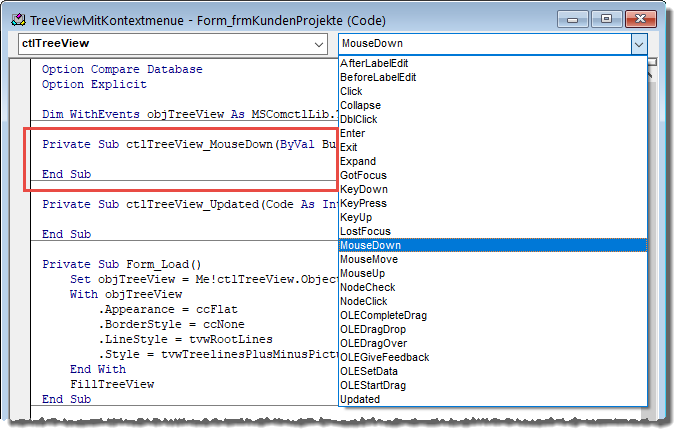Viewport: 681px width, 437px height.
Task: Select the GotFocus event entry
Action: (364, 175)
